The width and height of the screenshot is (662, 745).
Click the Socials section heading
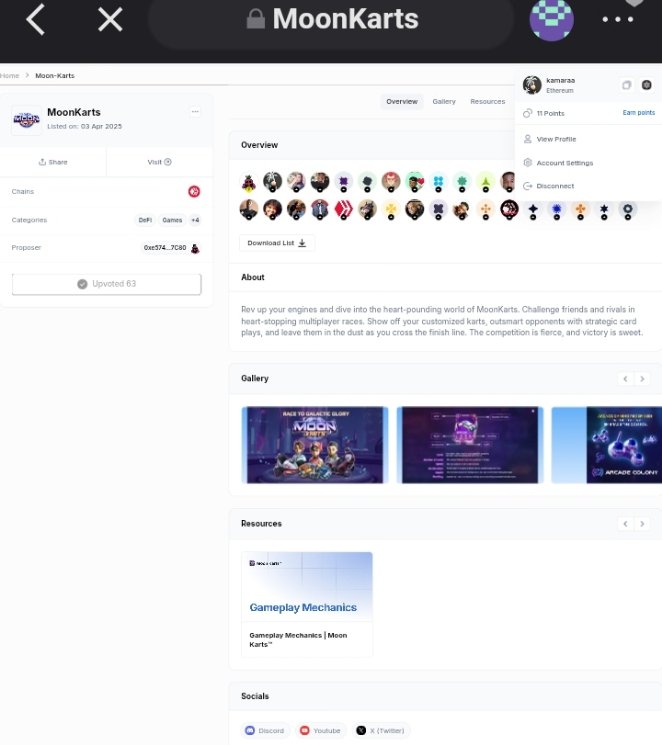coord(255,696)
